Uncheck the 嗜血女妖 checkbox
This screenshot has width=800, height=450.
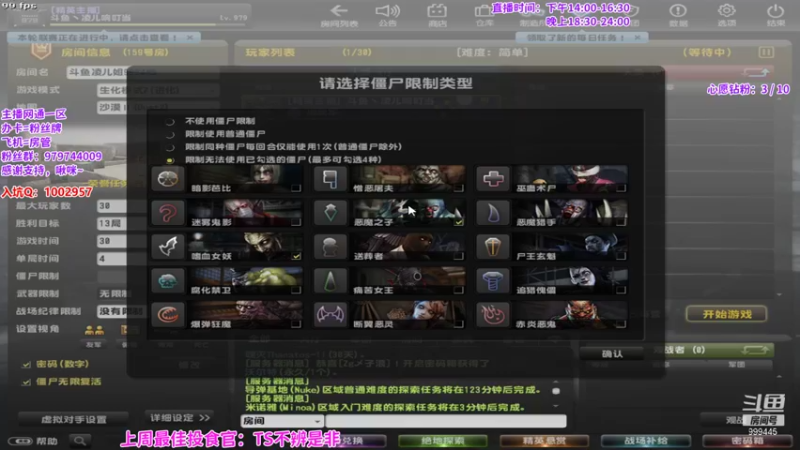[296, 256]
